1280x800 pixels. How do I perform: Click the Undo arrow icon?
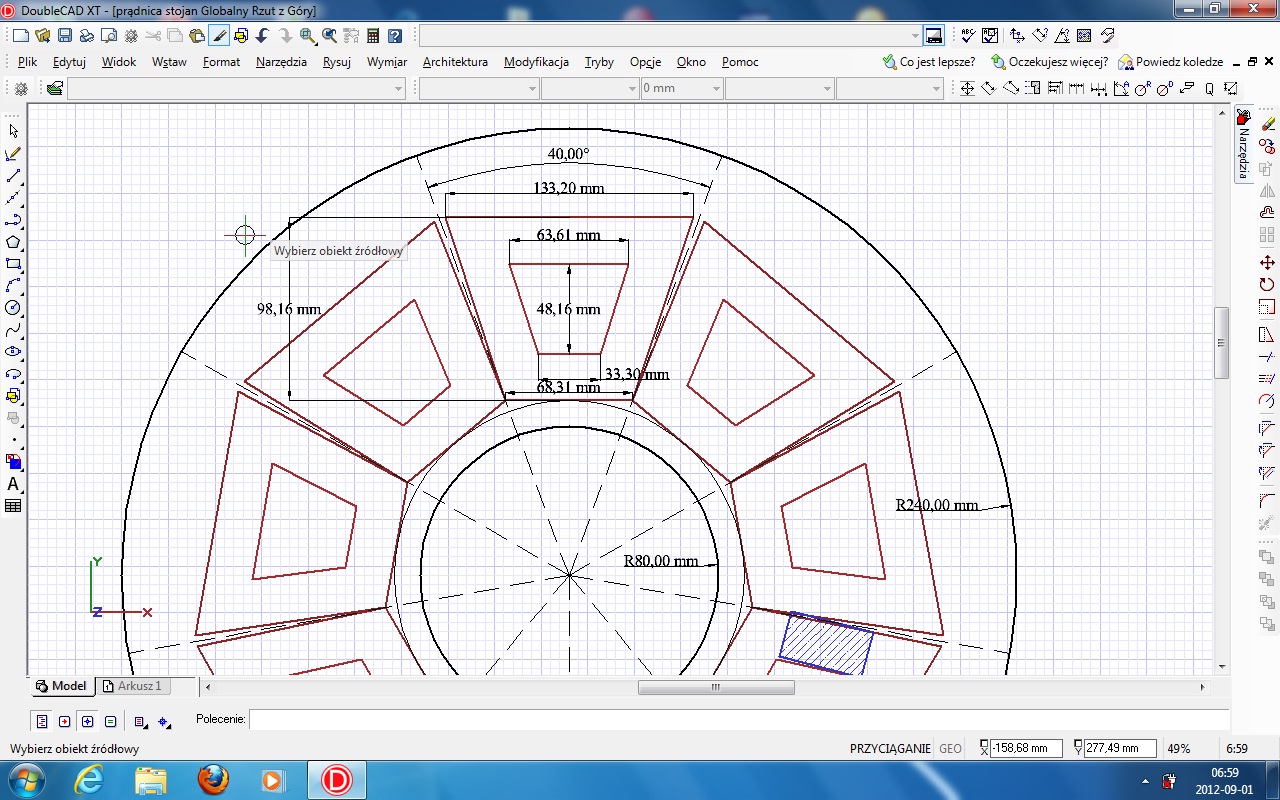coord(262,36)
